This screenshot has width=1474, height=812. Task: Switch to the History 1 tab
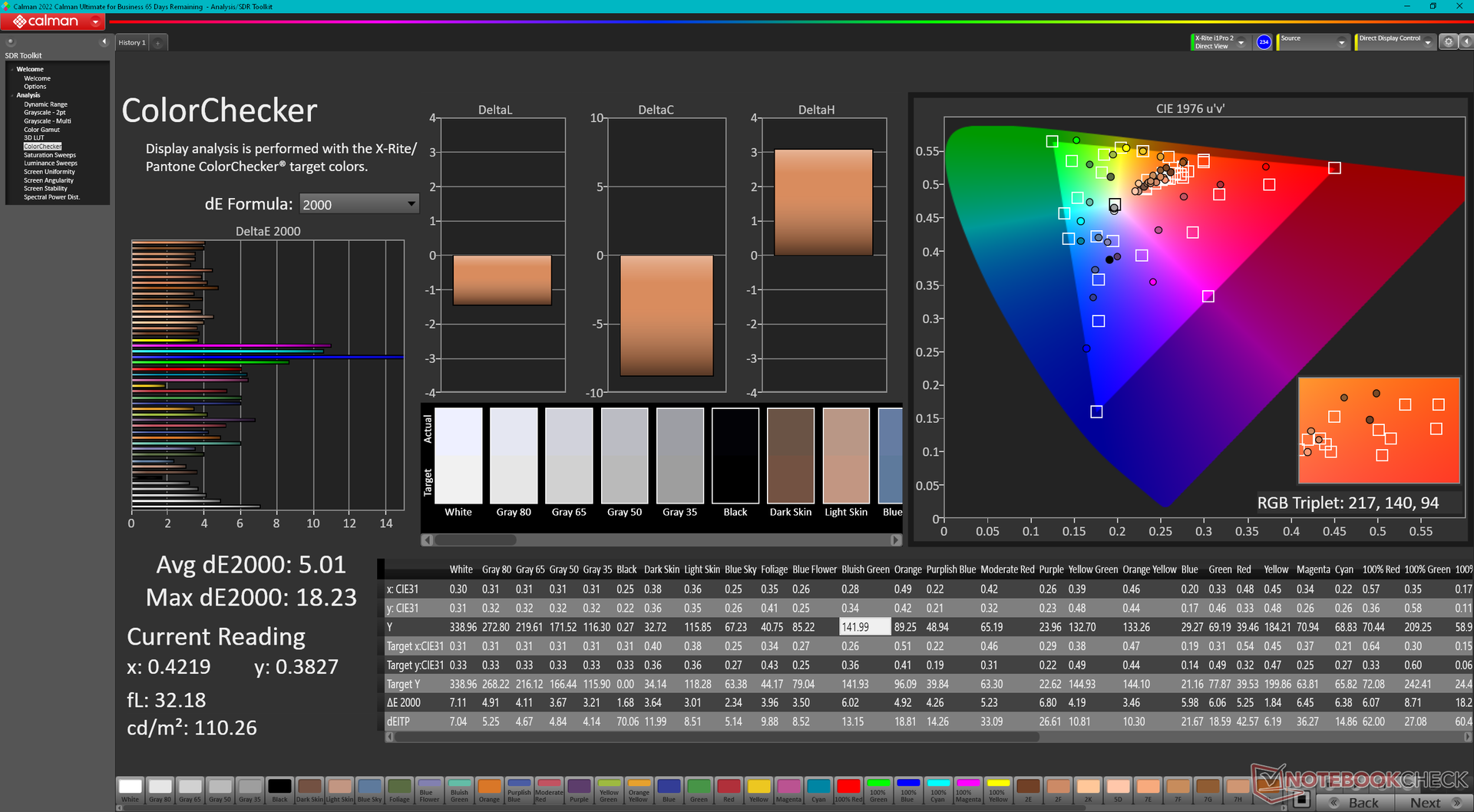132,43
